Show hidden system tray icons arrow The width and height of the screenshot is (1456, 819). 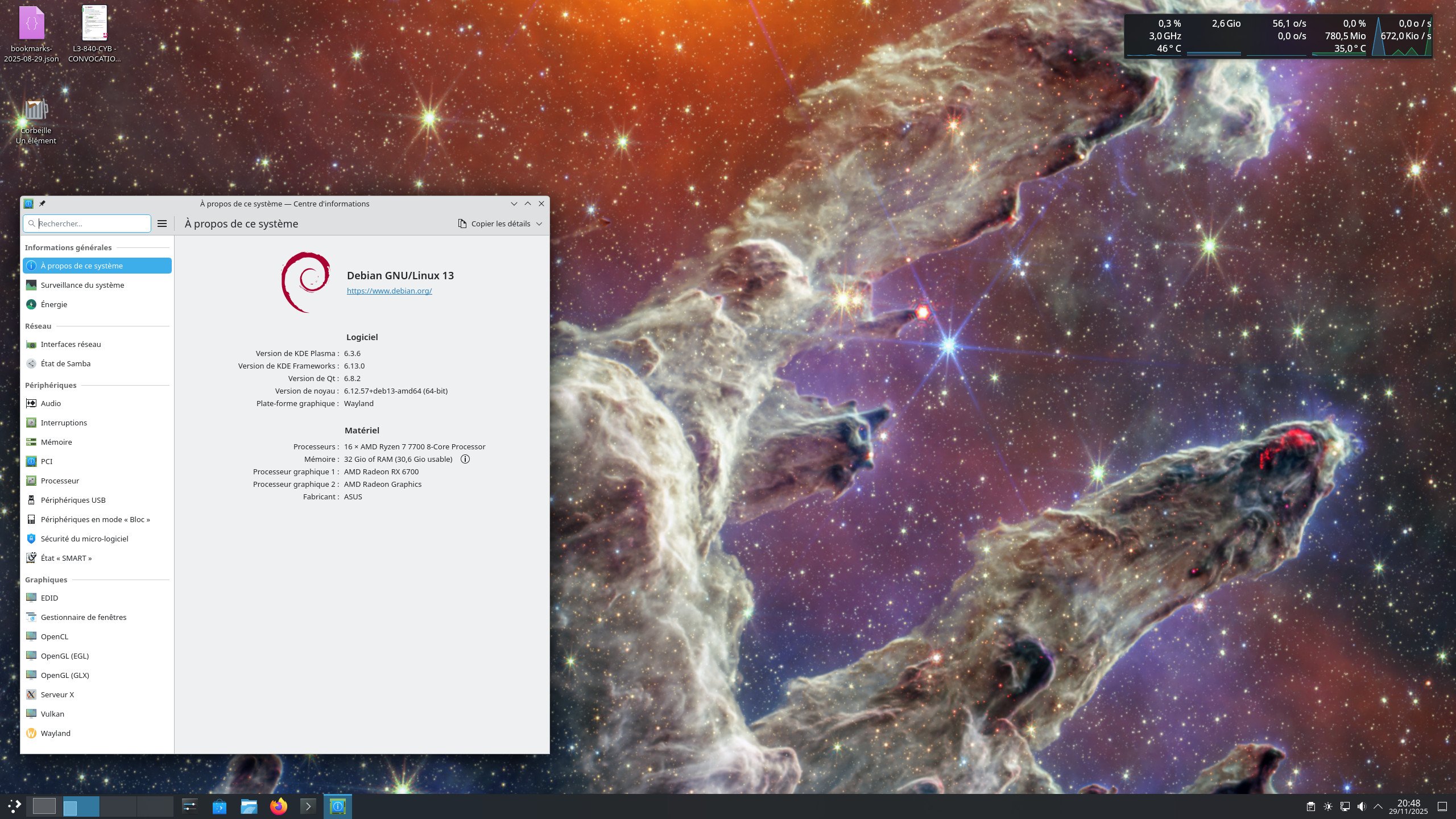1378,806
